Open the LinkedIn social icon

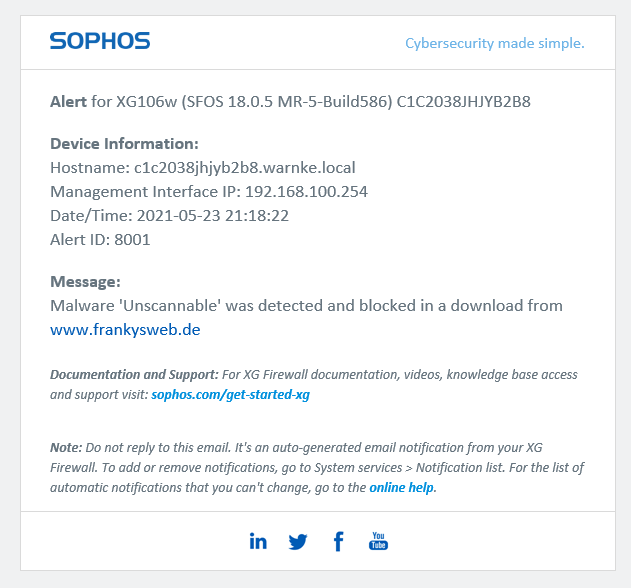[258, 541]
